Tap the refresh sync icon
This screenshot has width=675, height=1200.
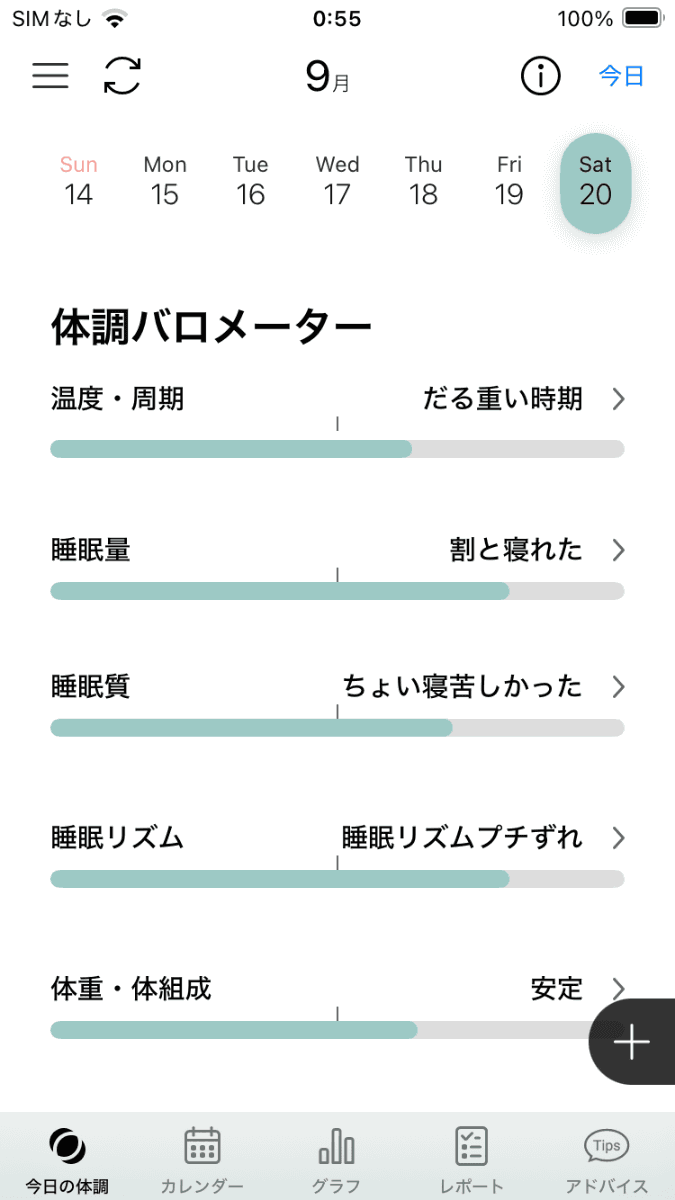(x=120, y=76)
